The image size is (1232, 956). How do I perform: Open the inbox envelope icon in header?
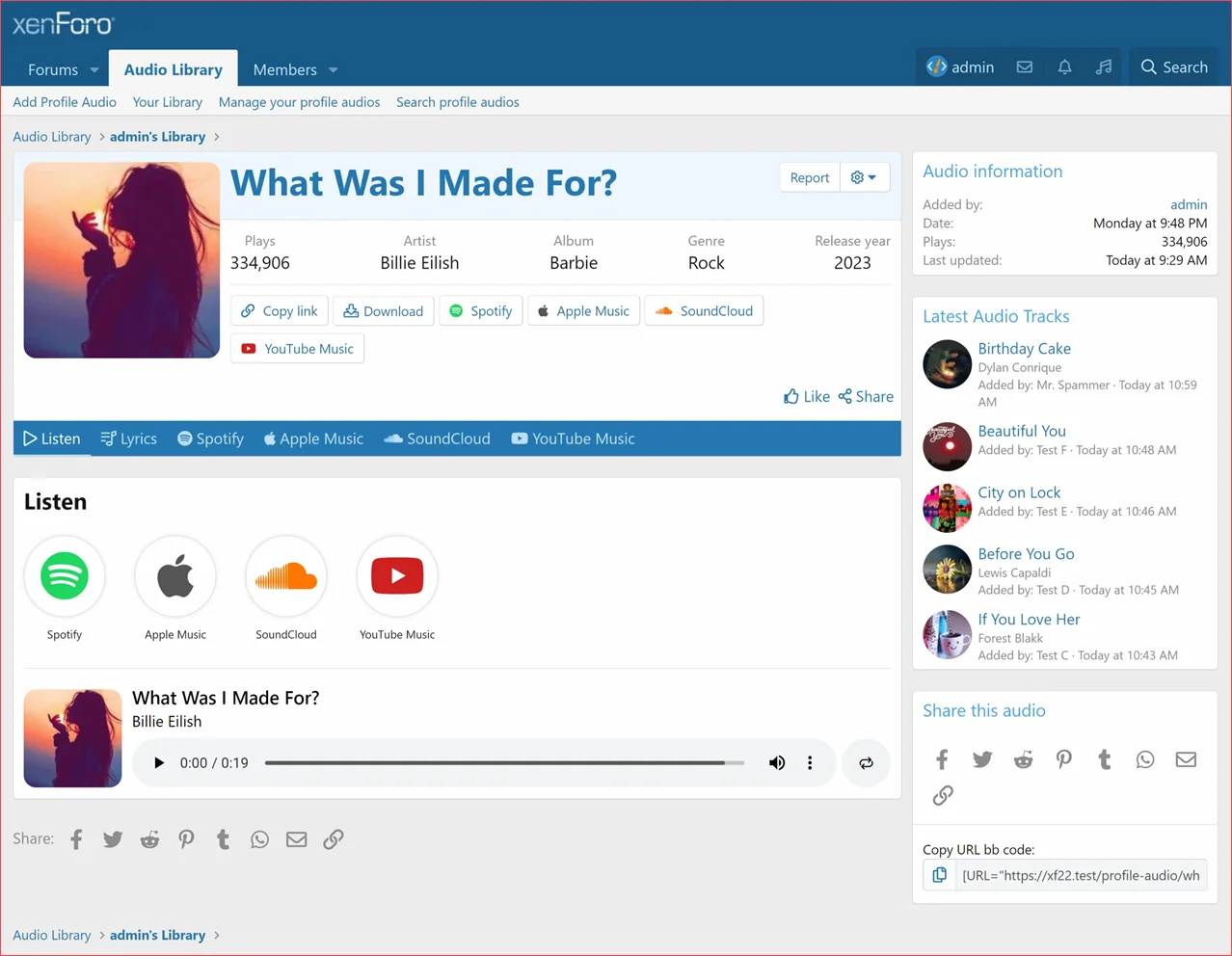click(1025, 67)
